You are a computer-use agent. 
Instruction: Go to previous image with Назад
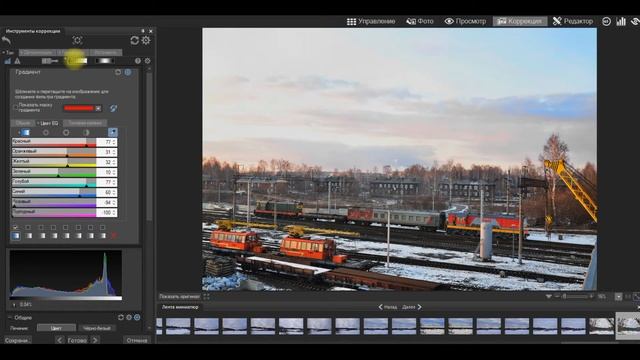coord(387,307)
